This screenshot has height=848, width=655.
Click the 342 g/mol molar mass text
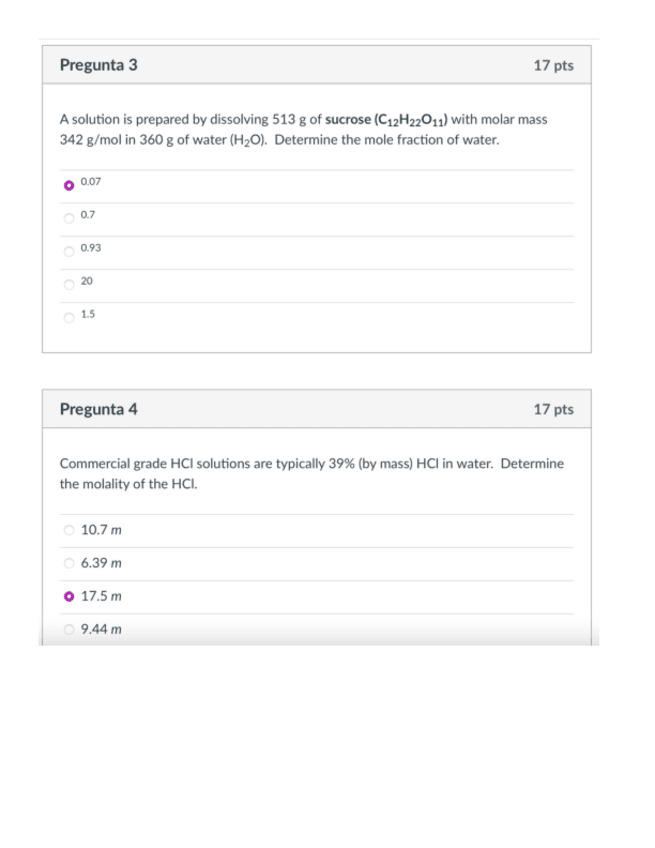tap(93, 140)
